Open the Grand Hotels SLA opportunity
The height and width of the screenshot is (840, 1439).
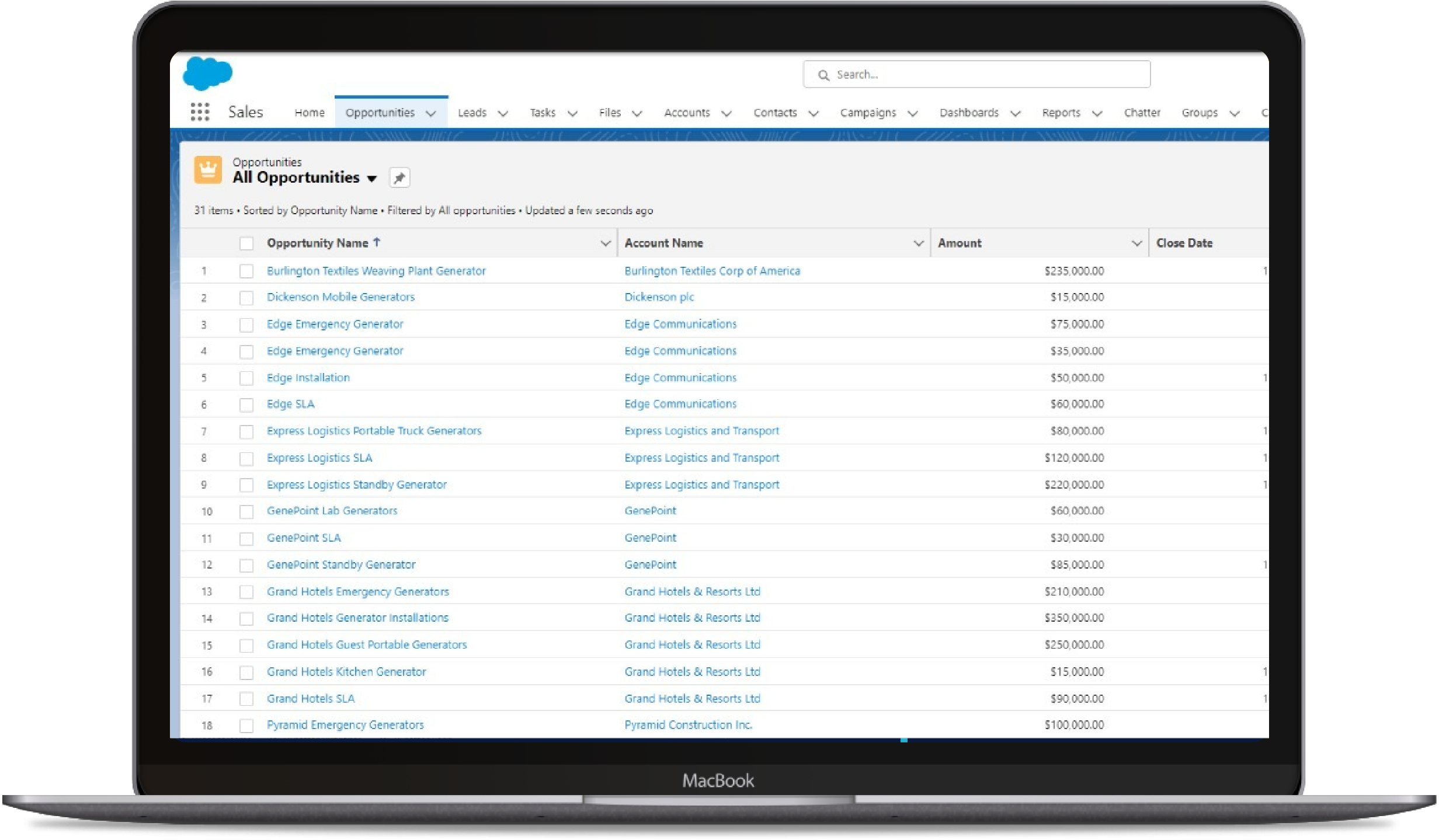point(310,699)
